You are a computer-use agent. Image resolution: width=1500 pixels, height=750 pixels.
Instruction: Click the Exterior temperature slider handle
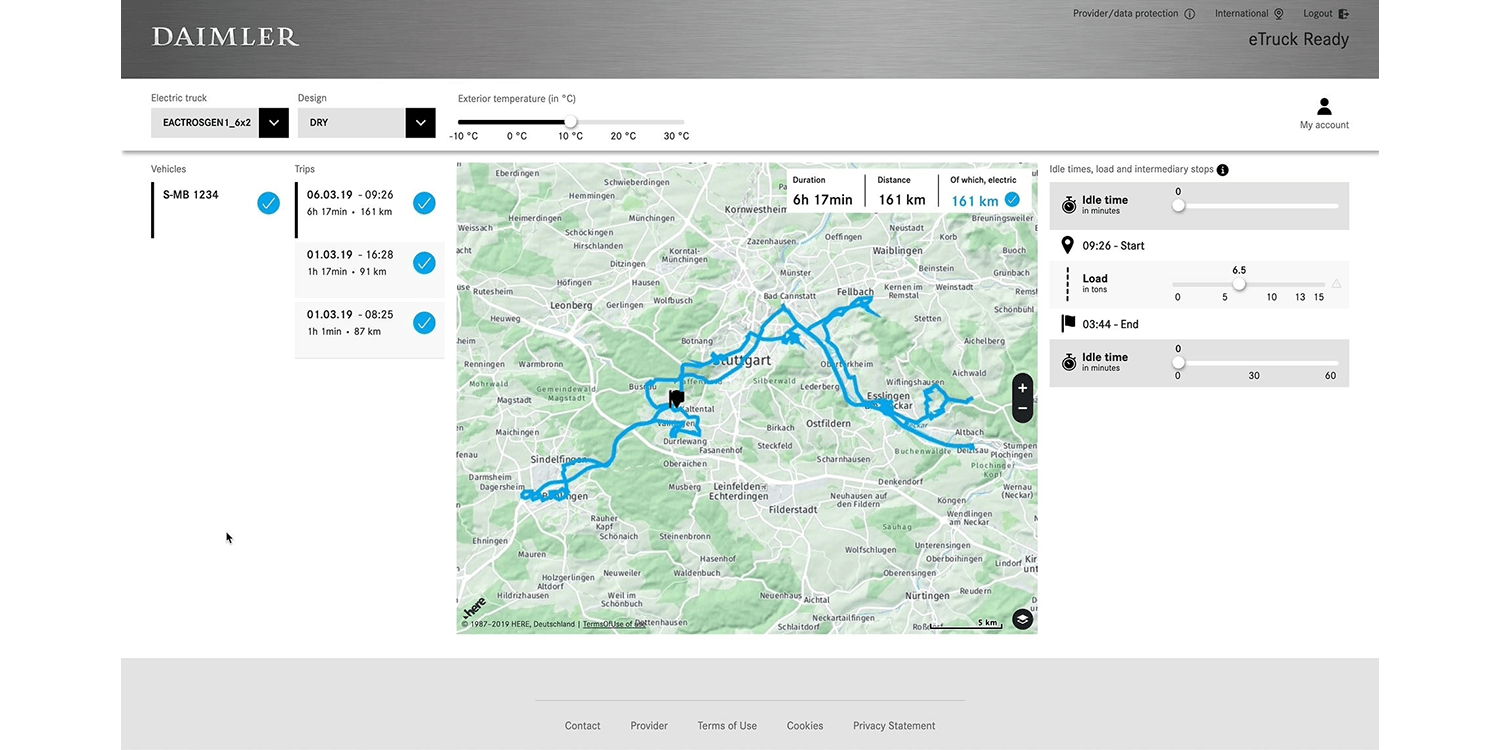[570, 122]
